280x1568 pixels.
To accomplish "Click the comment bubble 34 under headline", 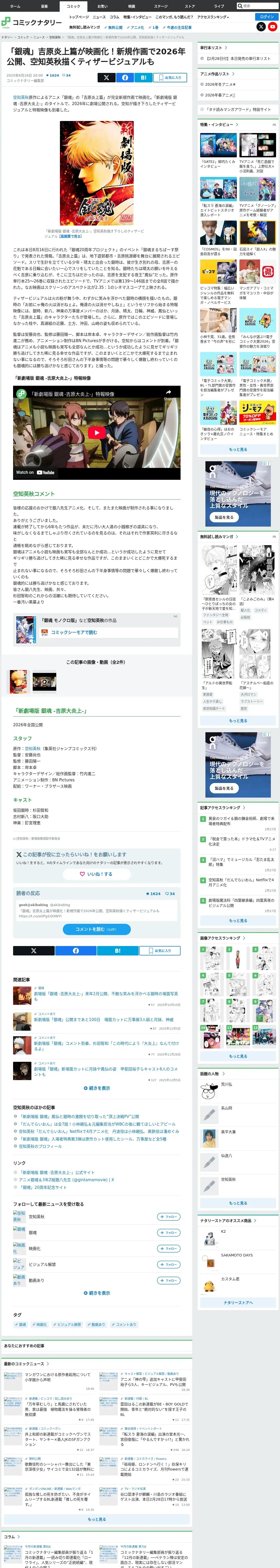I will (67, 76).
